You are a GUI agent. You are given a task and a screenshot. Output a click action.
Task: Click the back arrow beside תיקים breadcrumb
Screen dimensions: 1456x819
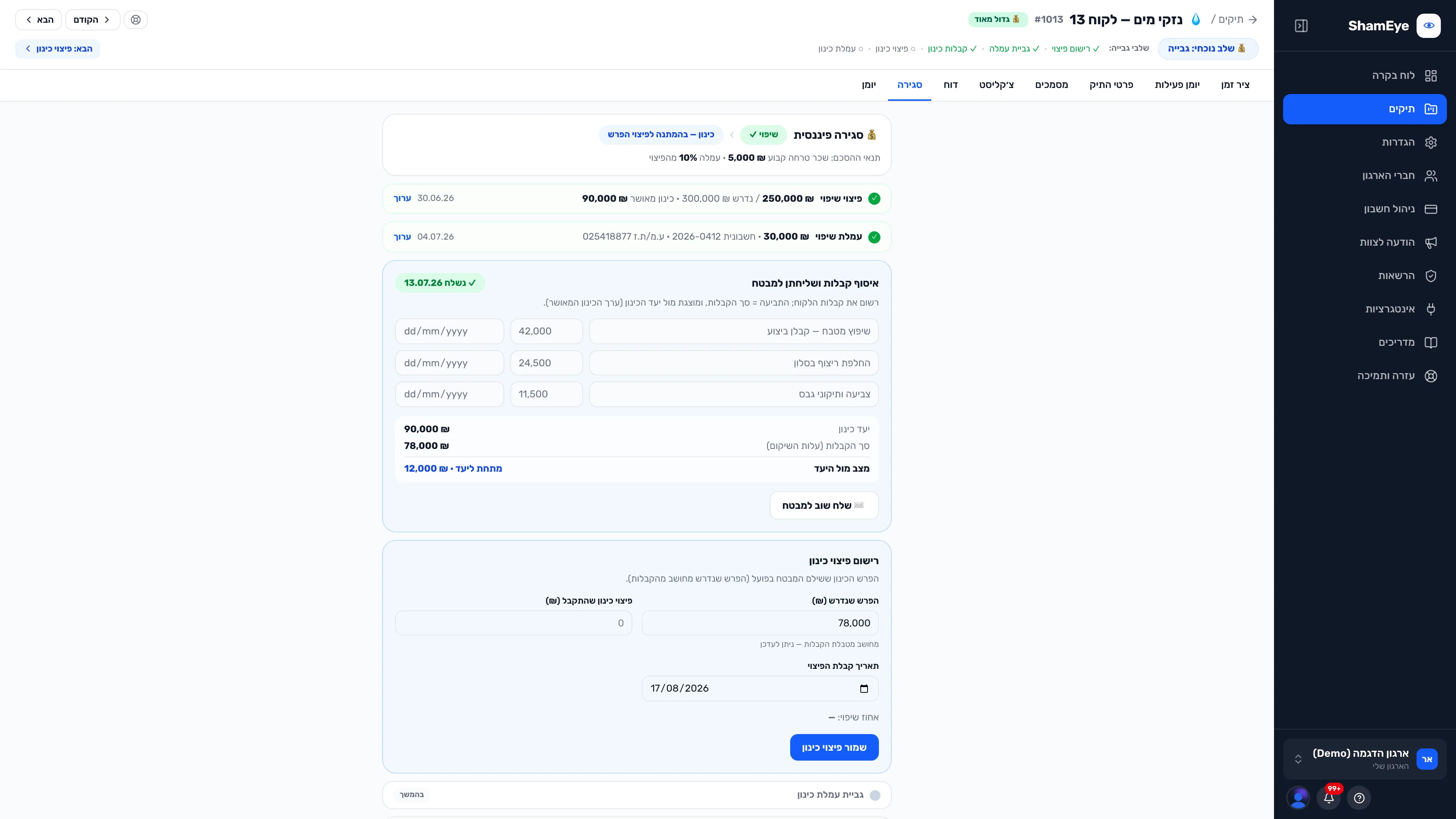click(x=1253, y=20)
